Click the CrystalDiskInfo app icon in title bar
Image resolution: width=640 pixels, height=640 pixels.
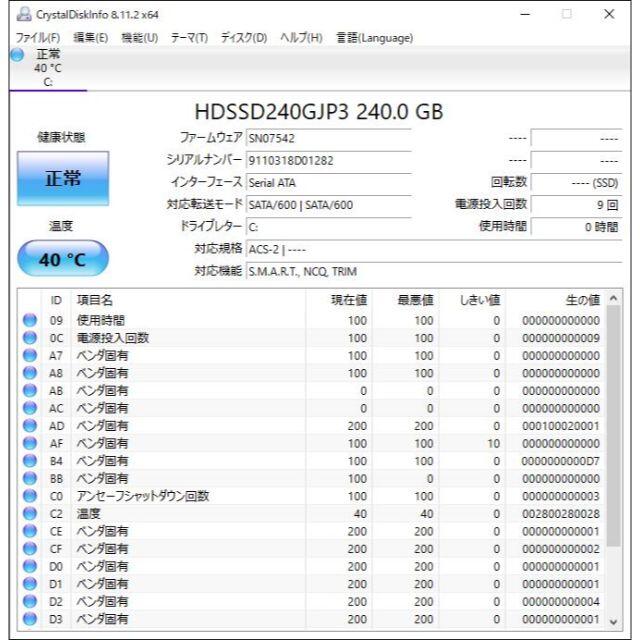[x=24, y=15]
